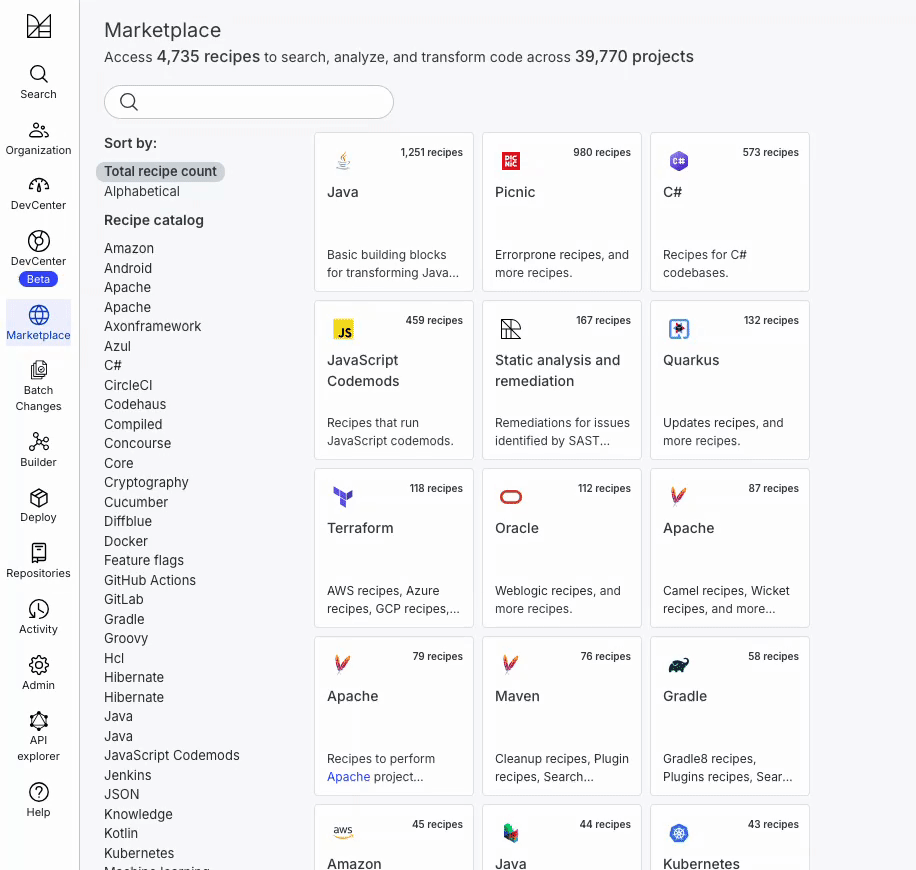916x870 pixels.
Task: Select C# in recipe catalog list
Action: (x=113, y=366)
